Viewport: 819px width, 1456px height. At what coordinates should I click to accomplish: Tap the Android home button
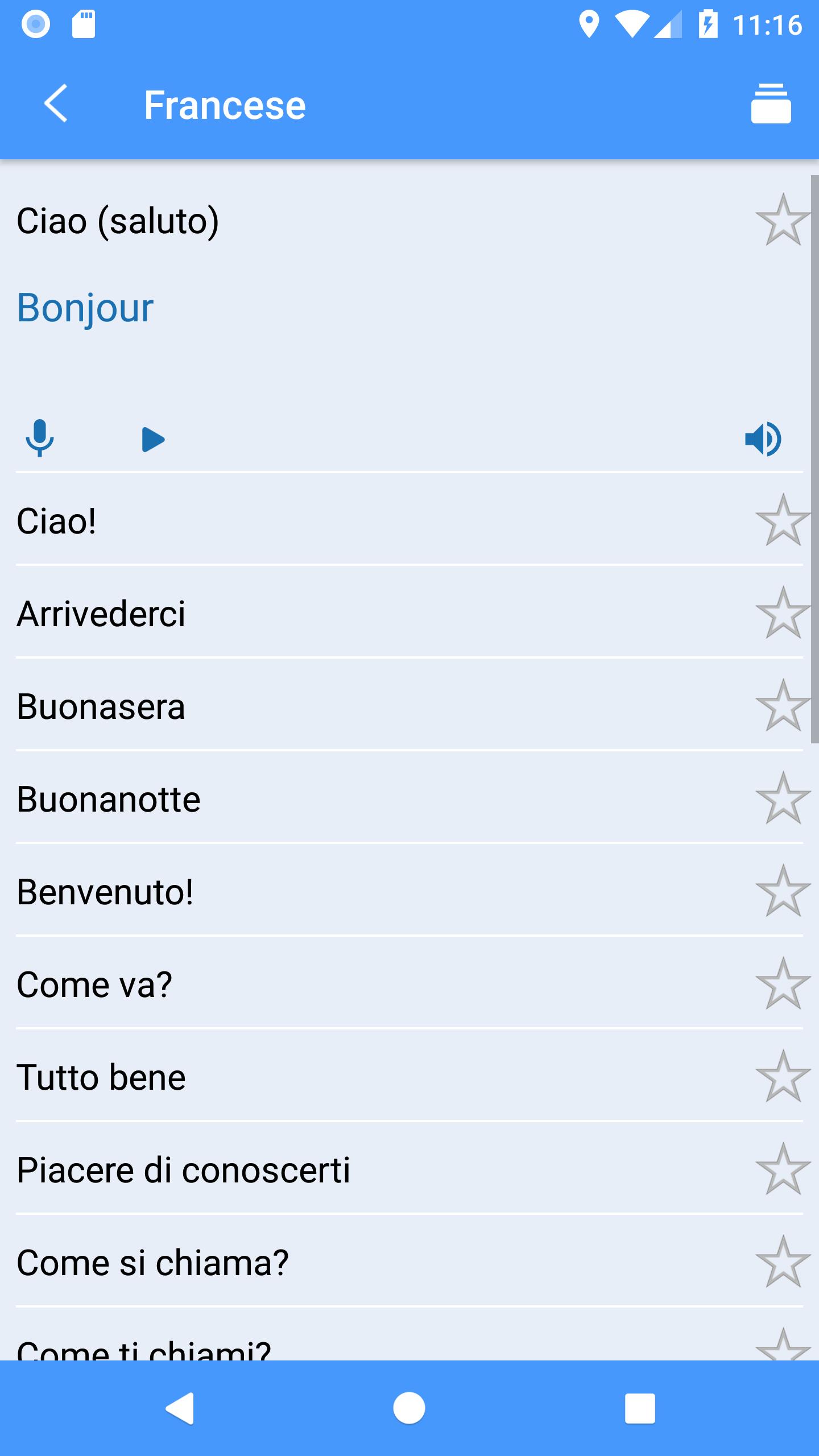point(409,1408)
